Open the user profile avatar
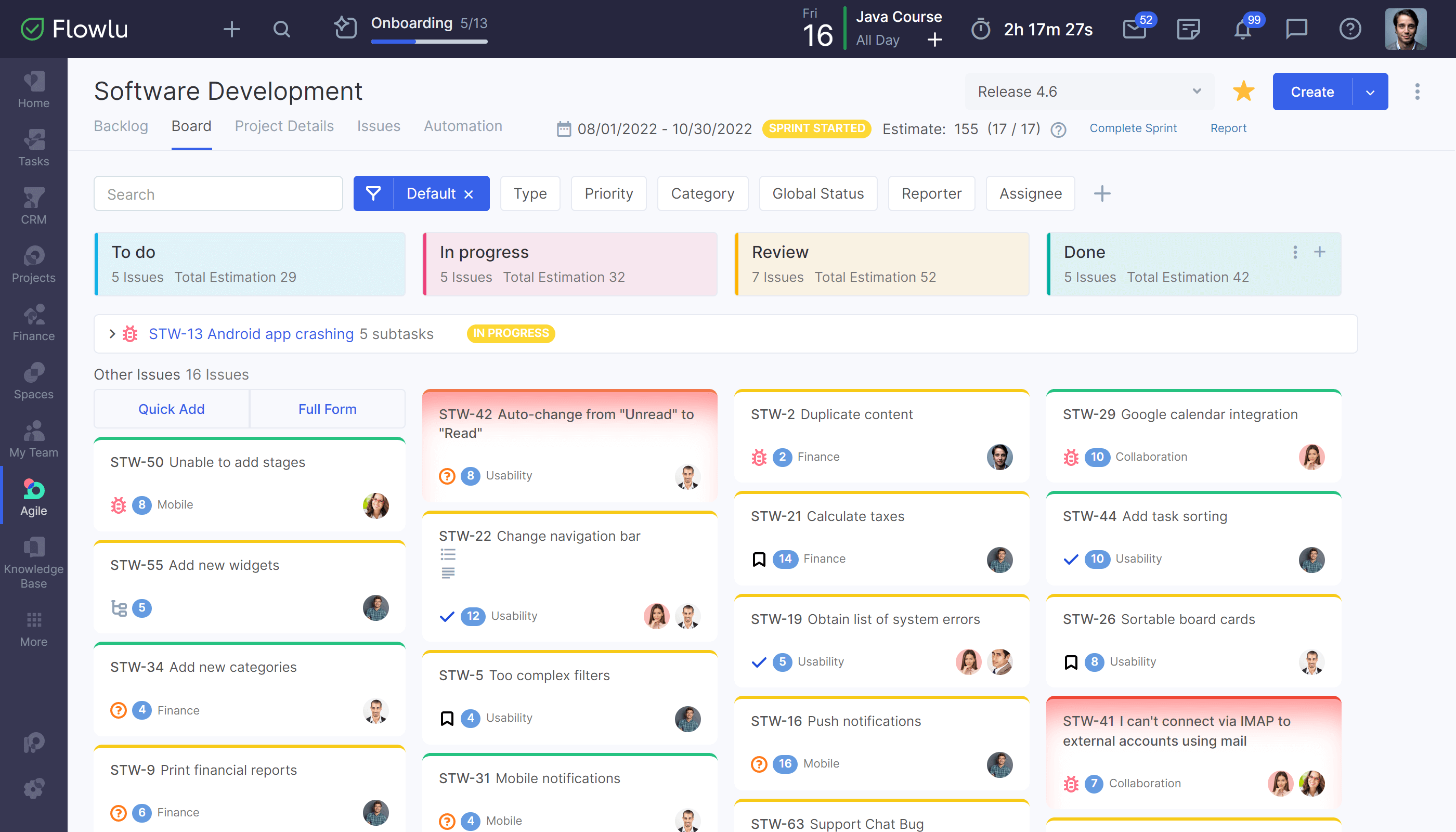This screenshot has width=1456, height=832. point(1406,29)
